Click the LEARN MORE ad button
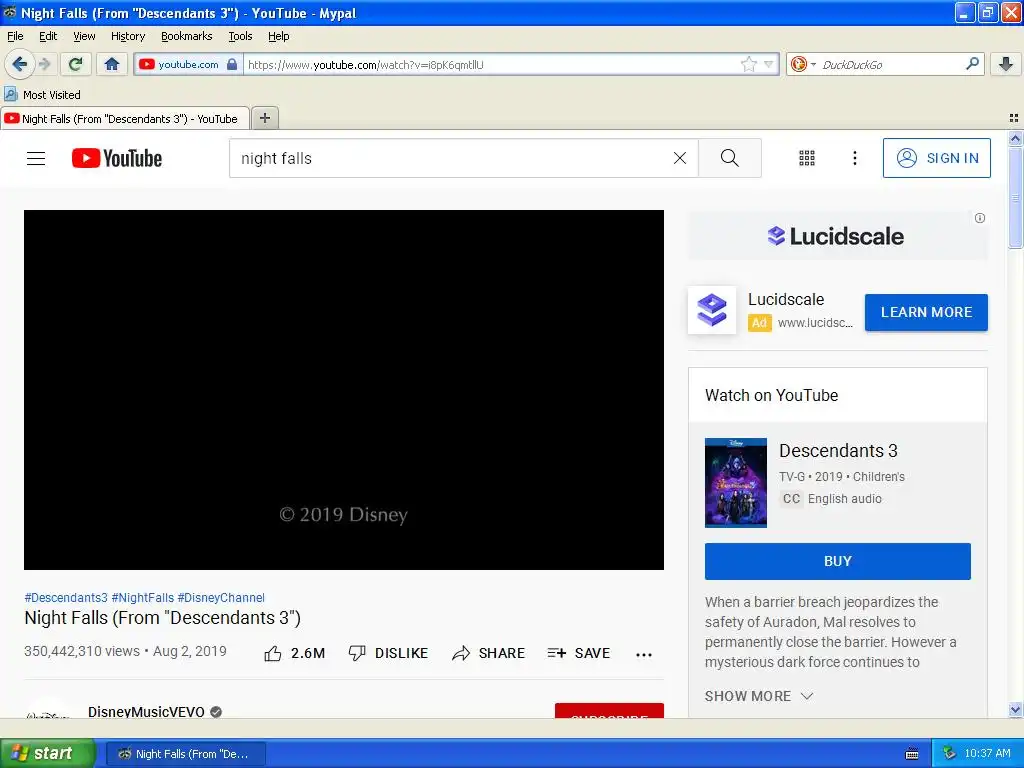Image resolution: width=1024 pixels, height=768 pixels. point(926,312)
